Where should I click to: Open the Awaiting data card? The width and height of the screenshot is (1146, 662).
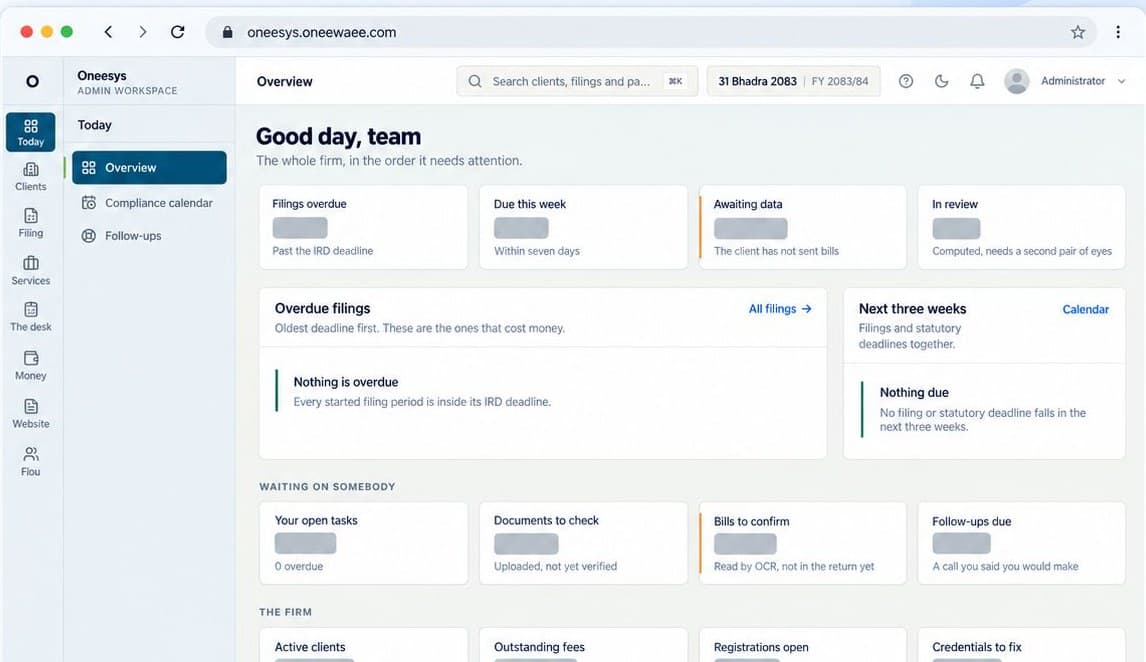tap(802, 227)
